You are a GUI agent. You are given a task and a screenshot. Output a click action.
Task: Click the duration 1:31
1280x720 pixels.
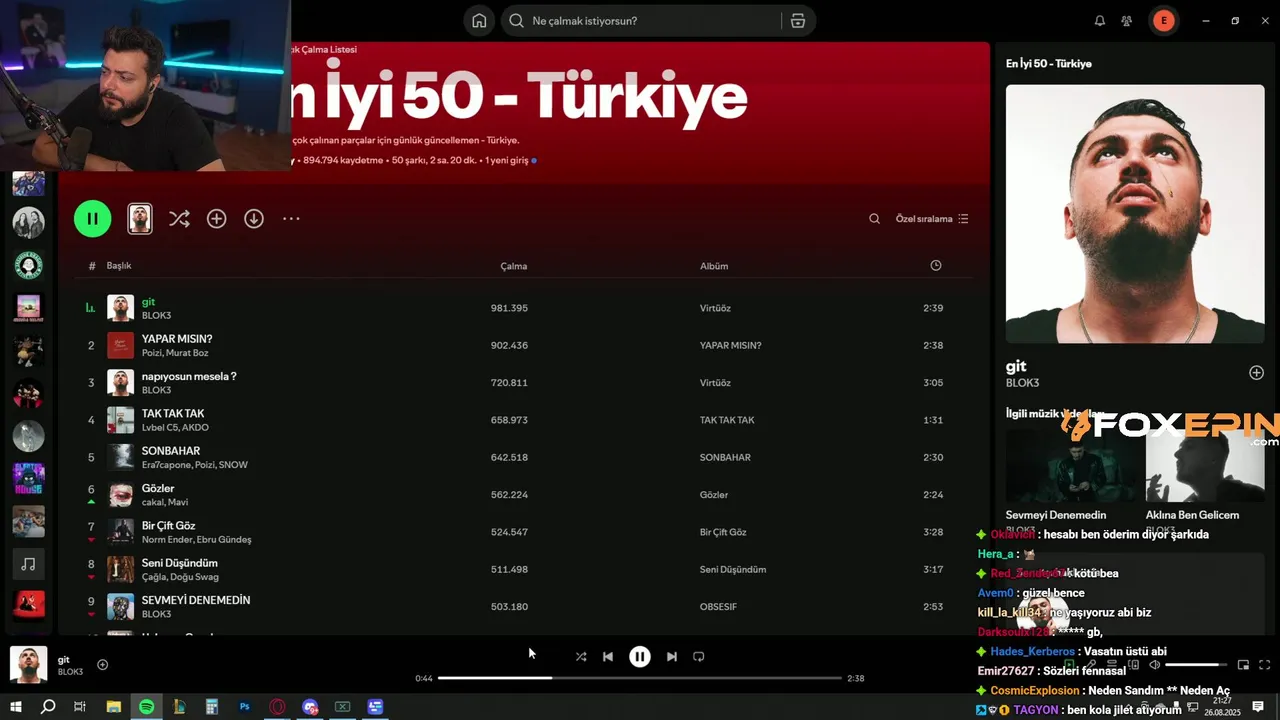pyautogui.click(x=933, y=420)
